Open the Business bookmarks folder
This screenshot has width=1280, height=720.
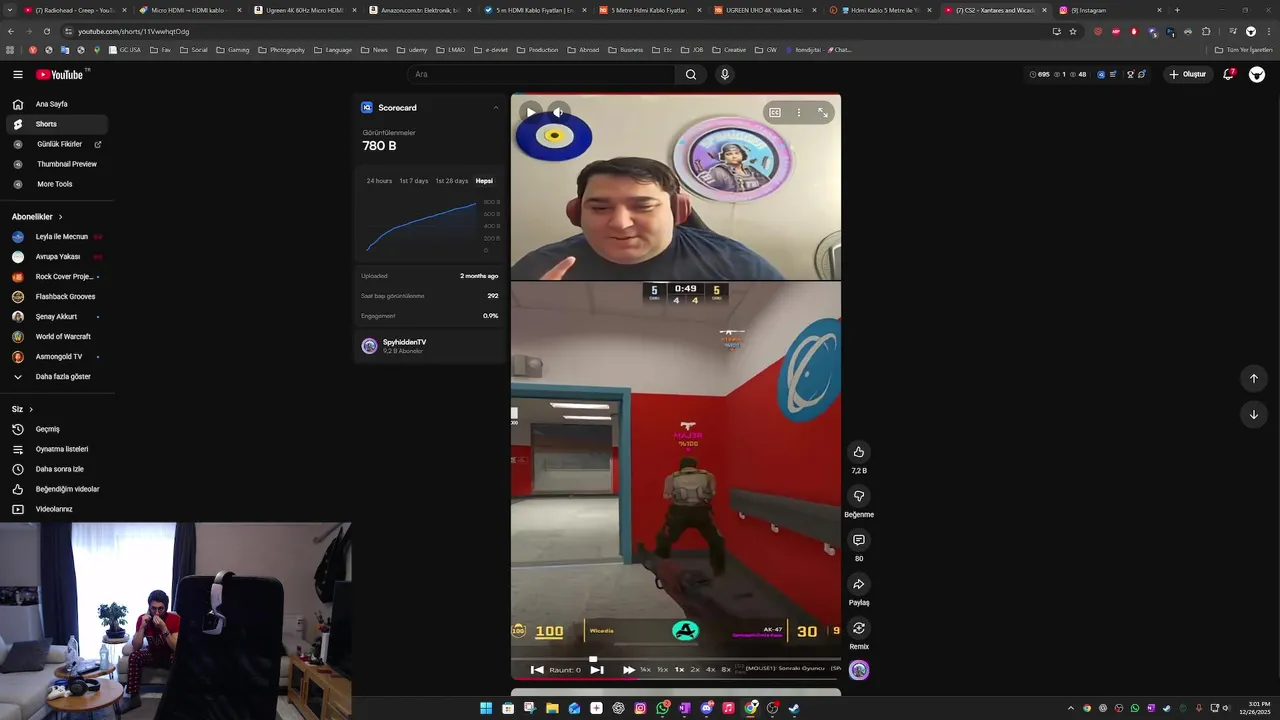pyautogui.click(x=626, y=49)
